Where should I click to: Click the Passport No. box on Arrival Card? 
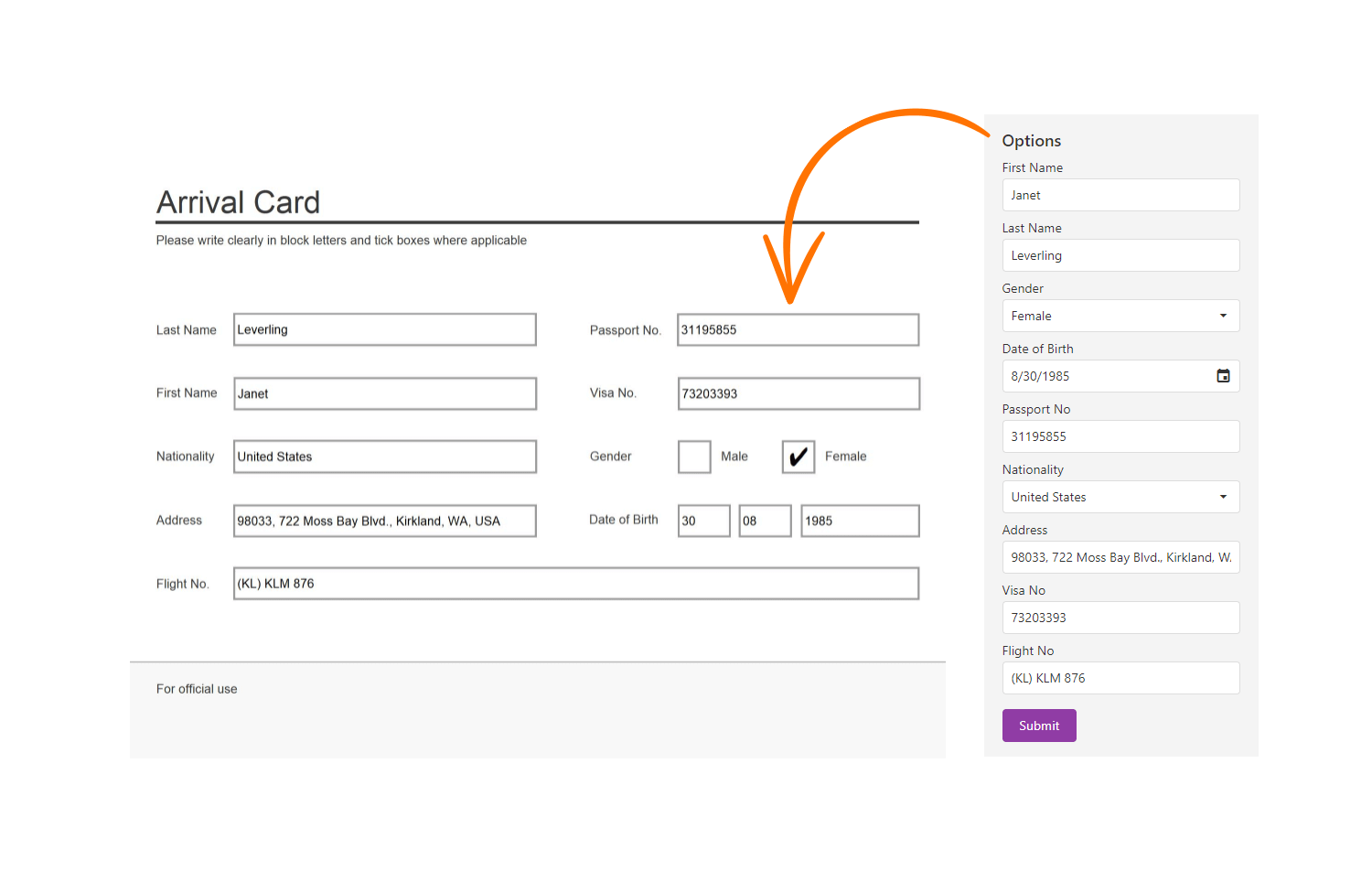point(798,329)
